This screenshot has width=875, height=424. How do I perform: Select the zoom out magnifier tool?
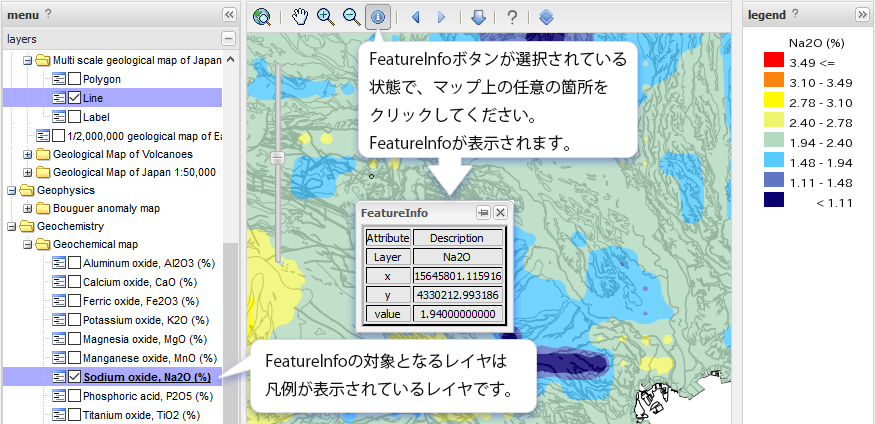pyautogui.click(x=351, y=17)
